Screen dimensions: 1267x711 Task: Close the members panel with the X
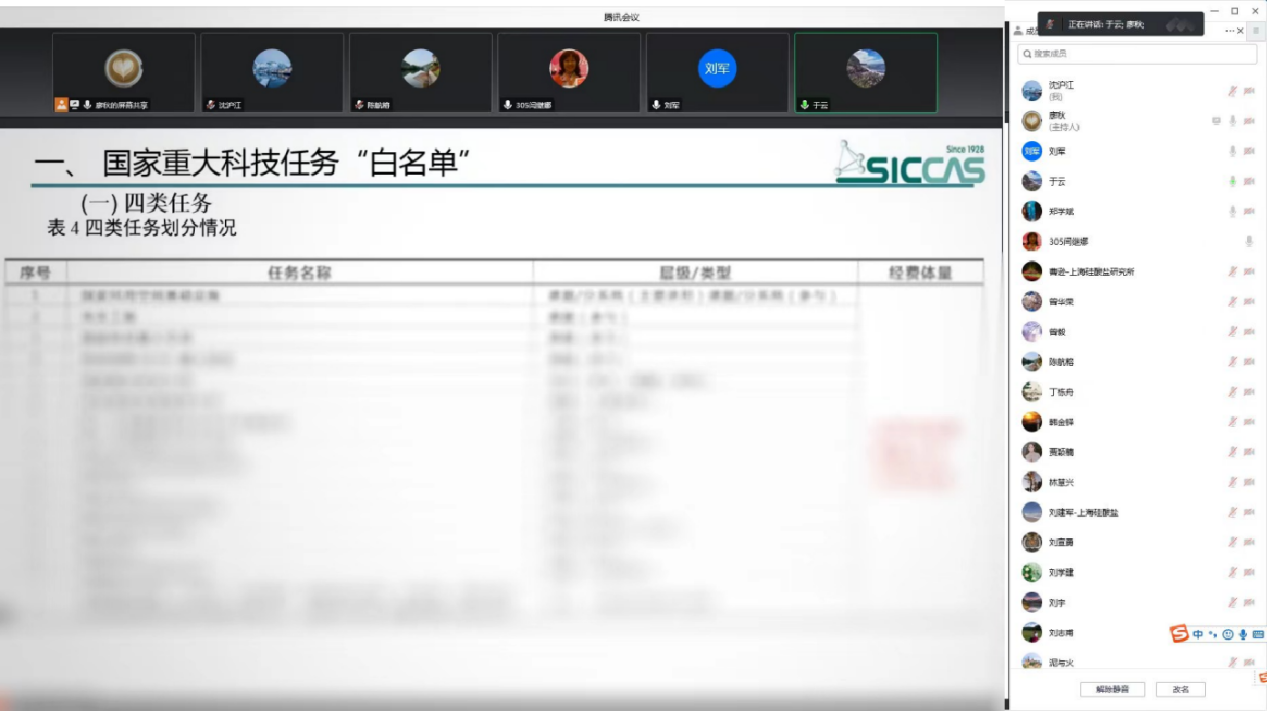click(x=1242, y=31)
